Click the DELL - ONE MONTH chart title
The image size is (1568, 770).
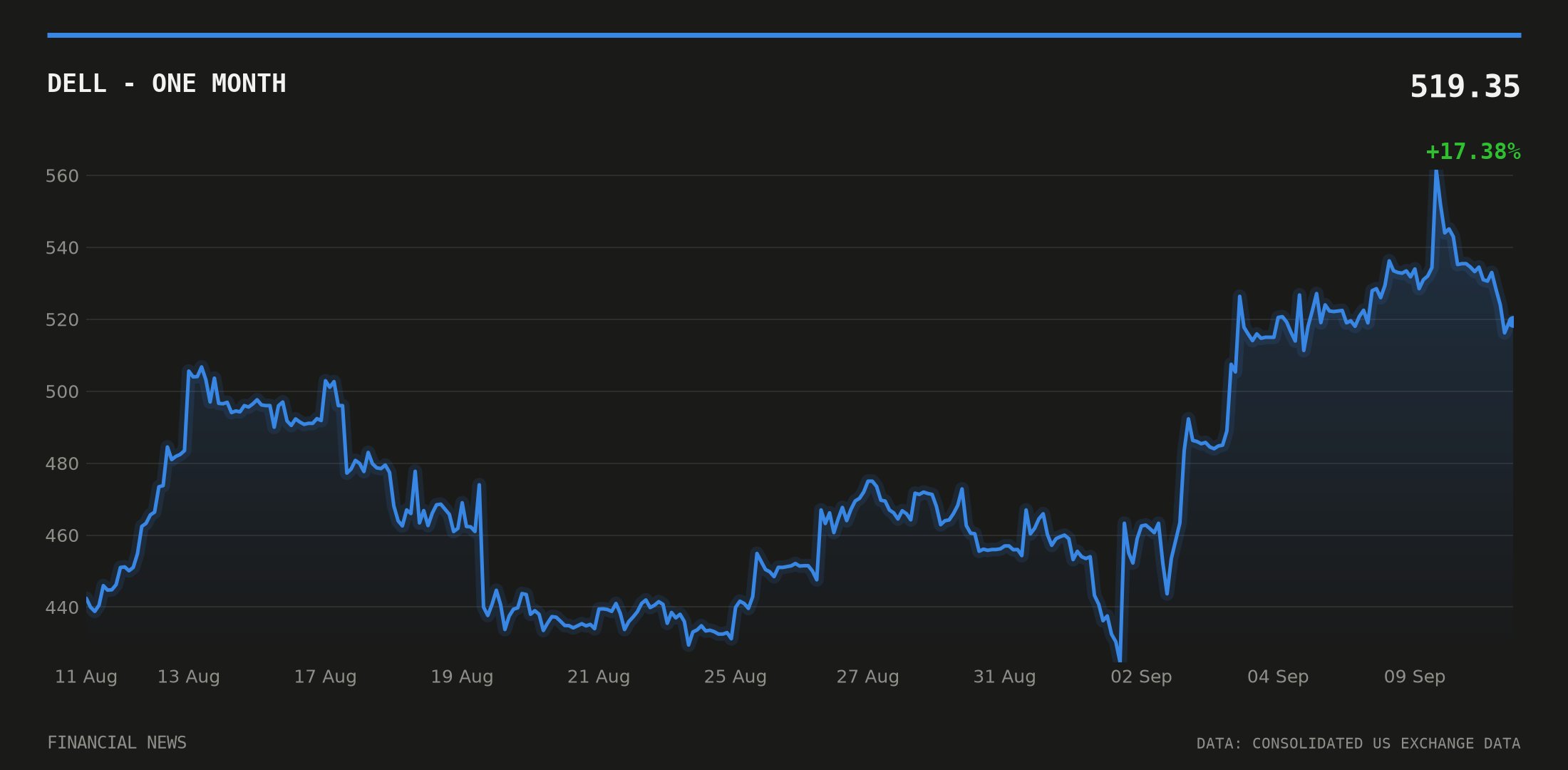tap(167, 83)
